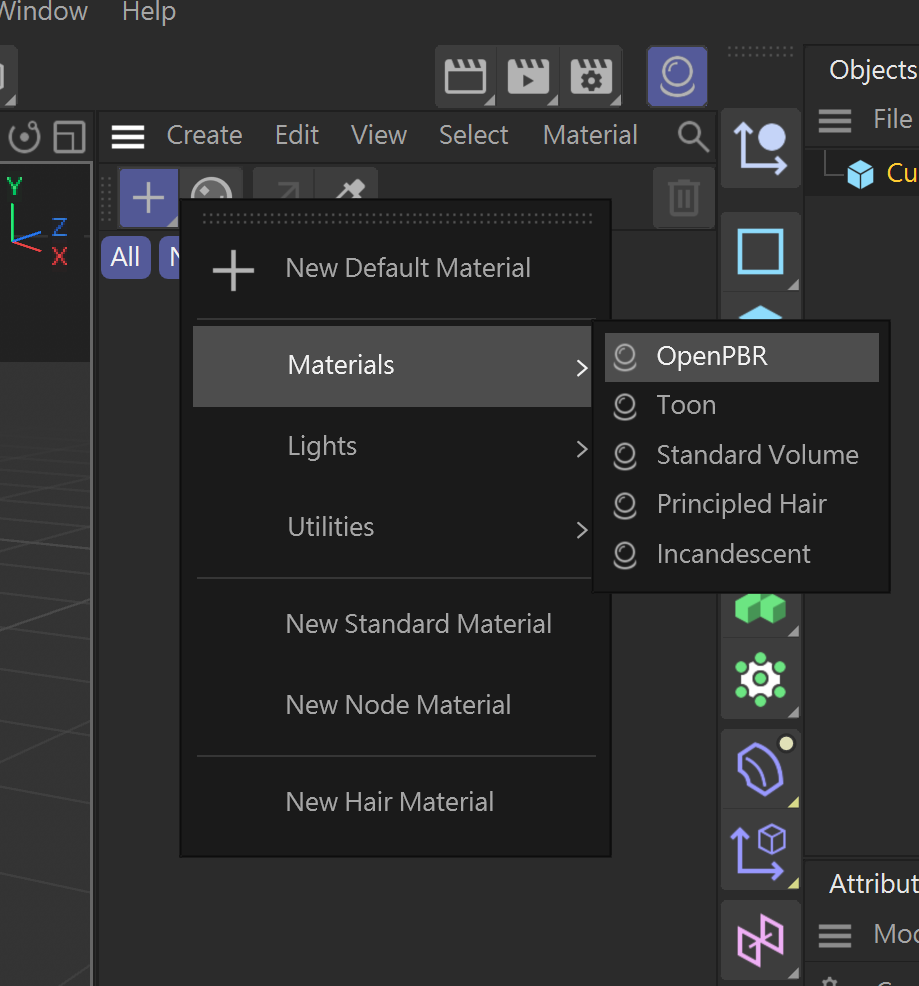The image size is (919, 986).
Task: Open material manager hamburger menu
Action: [x=128, y=136]
